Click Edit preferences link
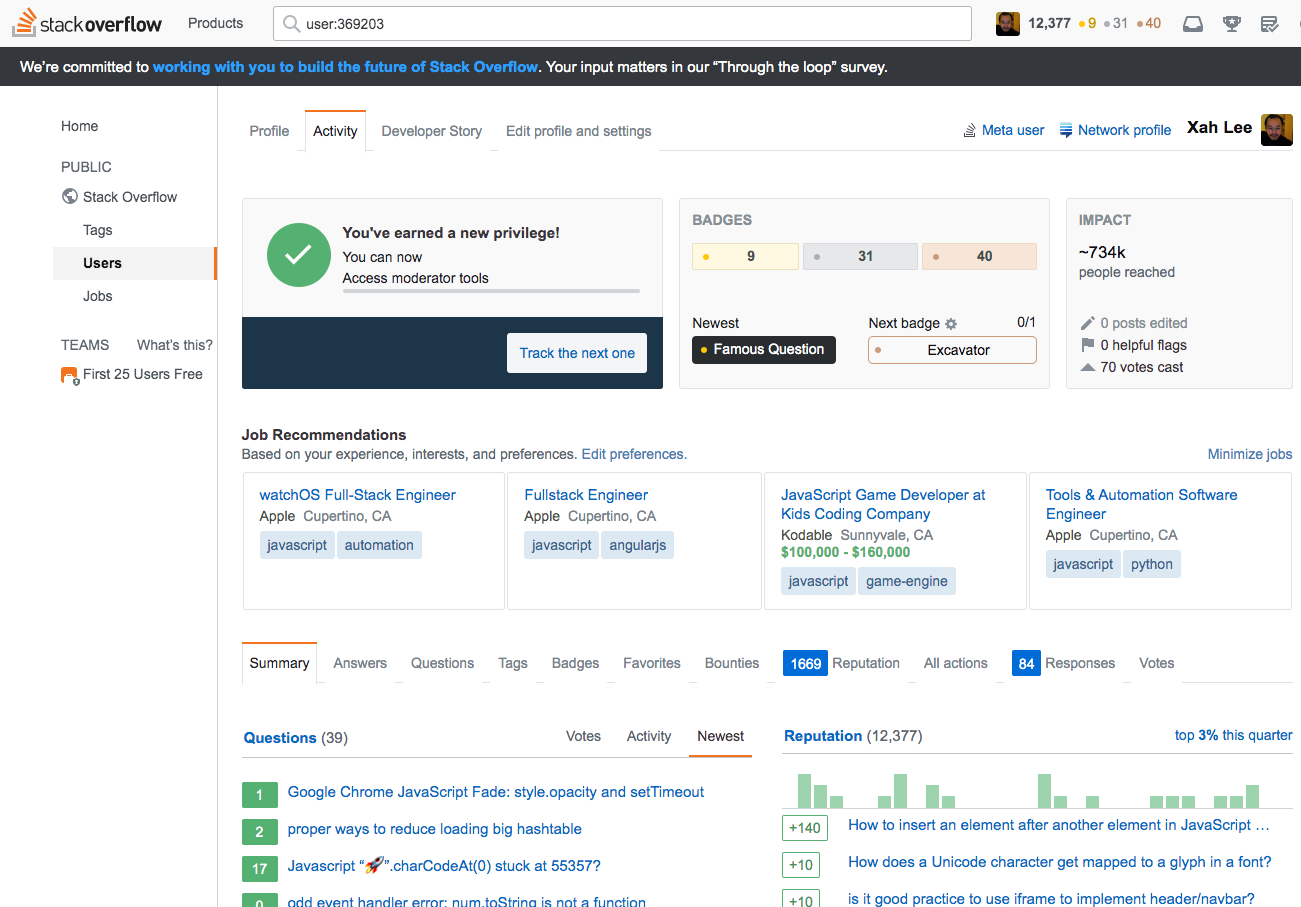1301x907 pixels. (634, 454)
